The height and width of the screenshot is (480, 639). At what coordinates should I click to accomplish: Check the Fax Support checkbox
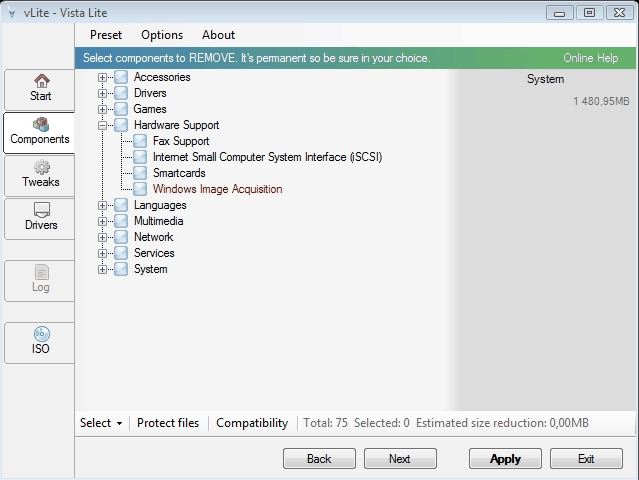(x=140, y=141)
